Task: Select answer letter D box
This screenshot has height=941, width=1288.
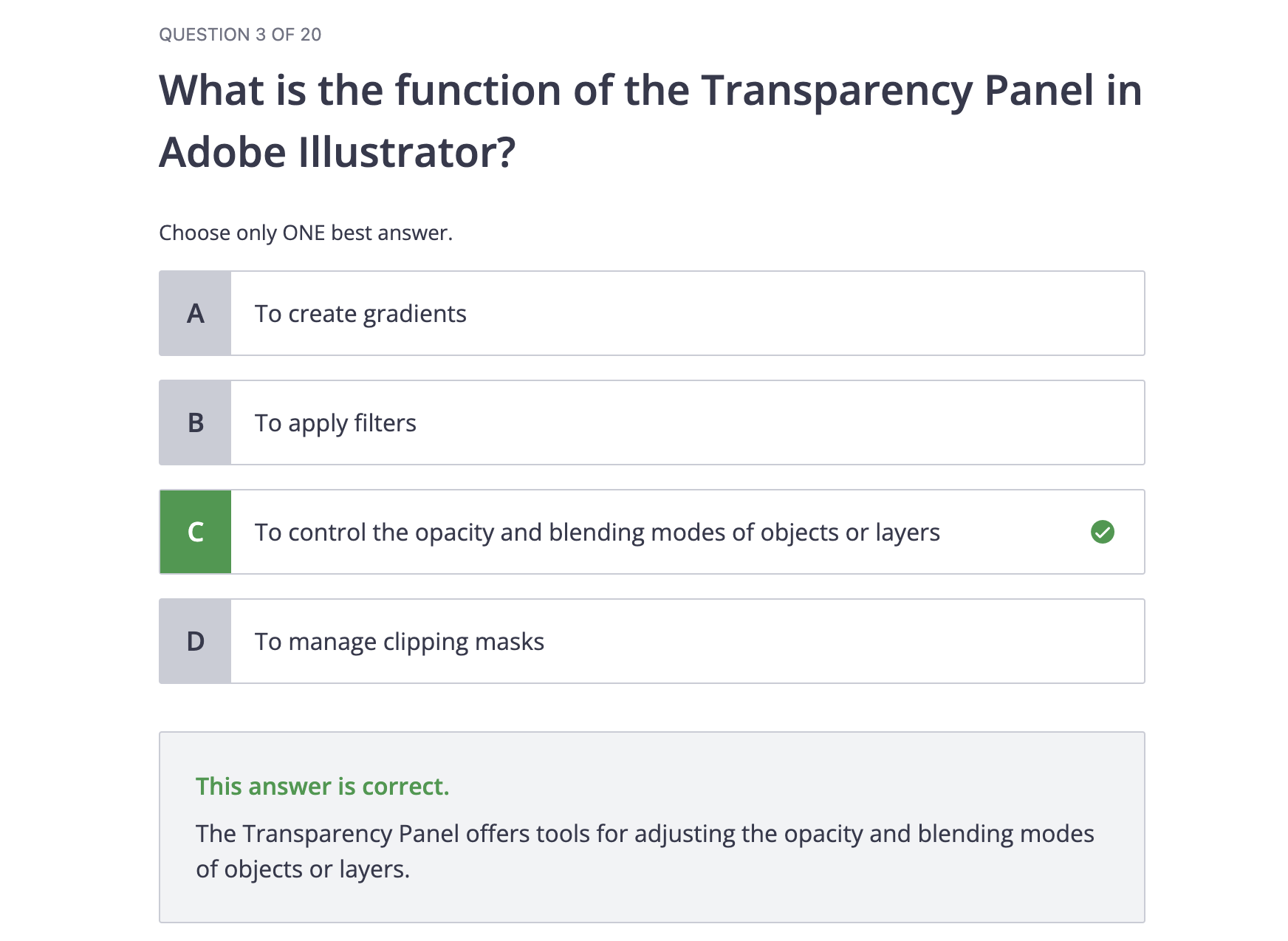Action: pos(195,641)
